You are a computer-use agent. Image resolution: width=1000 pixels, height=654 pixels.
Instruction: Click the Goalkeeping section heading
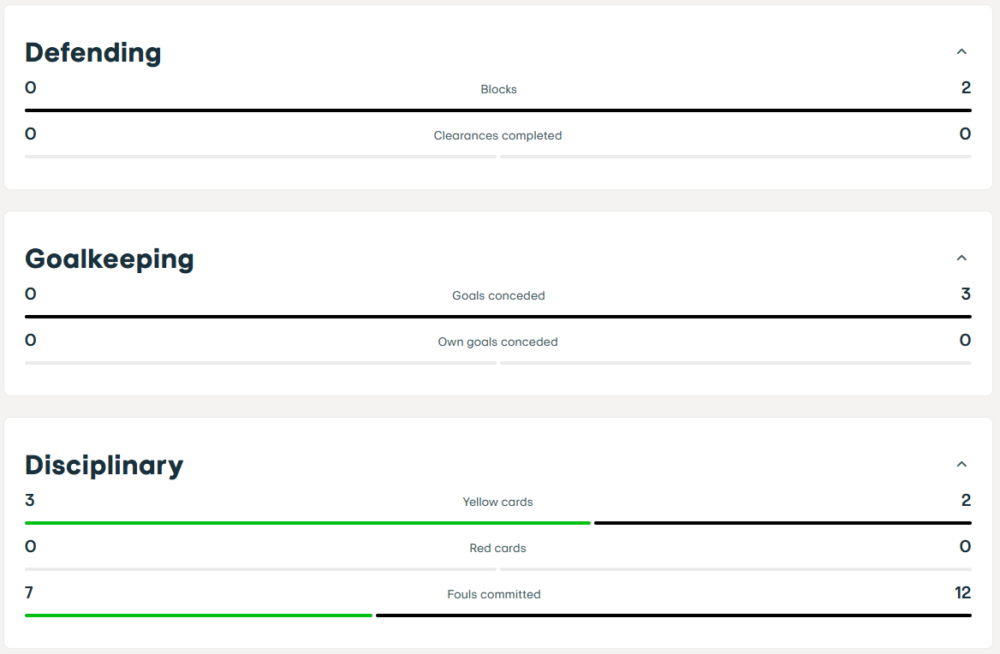coord(109,258)
